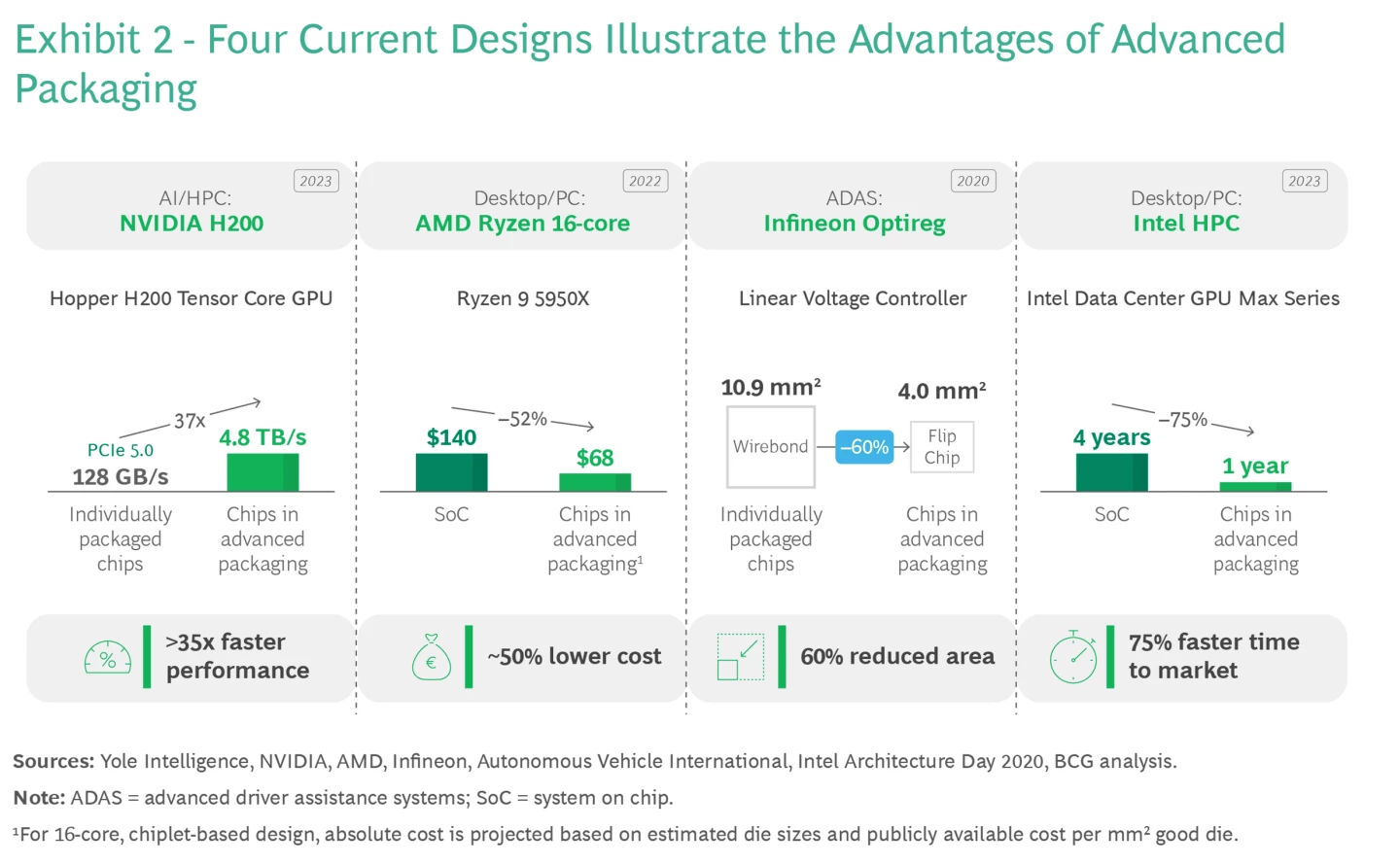Click Intel Data Center GPU Max Series text
The width and height of the screenshot is (1400, 865).
[1183, 299]
